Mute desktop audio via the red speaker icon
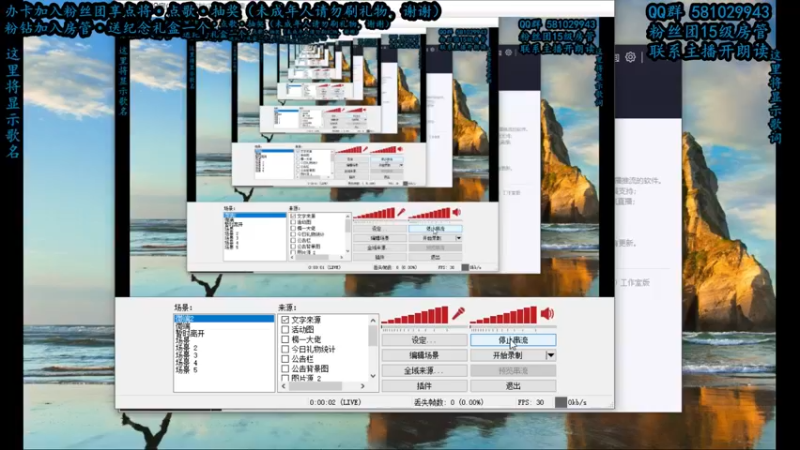Viewport: 800px width, 450px height. click(547, 313)
